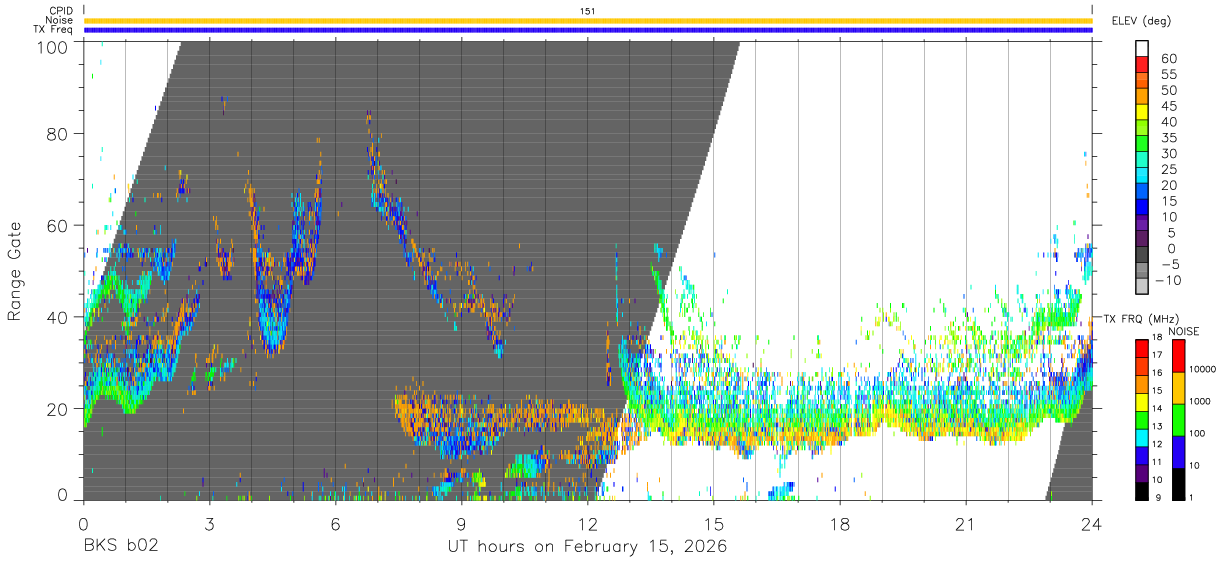Screen dimensions: 1228x567
Task: Click the x-axis tick label 6
Action: point(336,523)
